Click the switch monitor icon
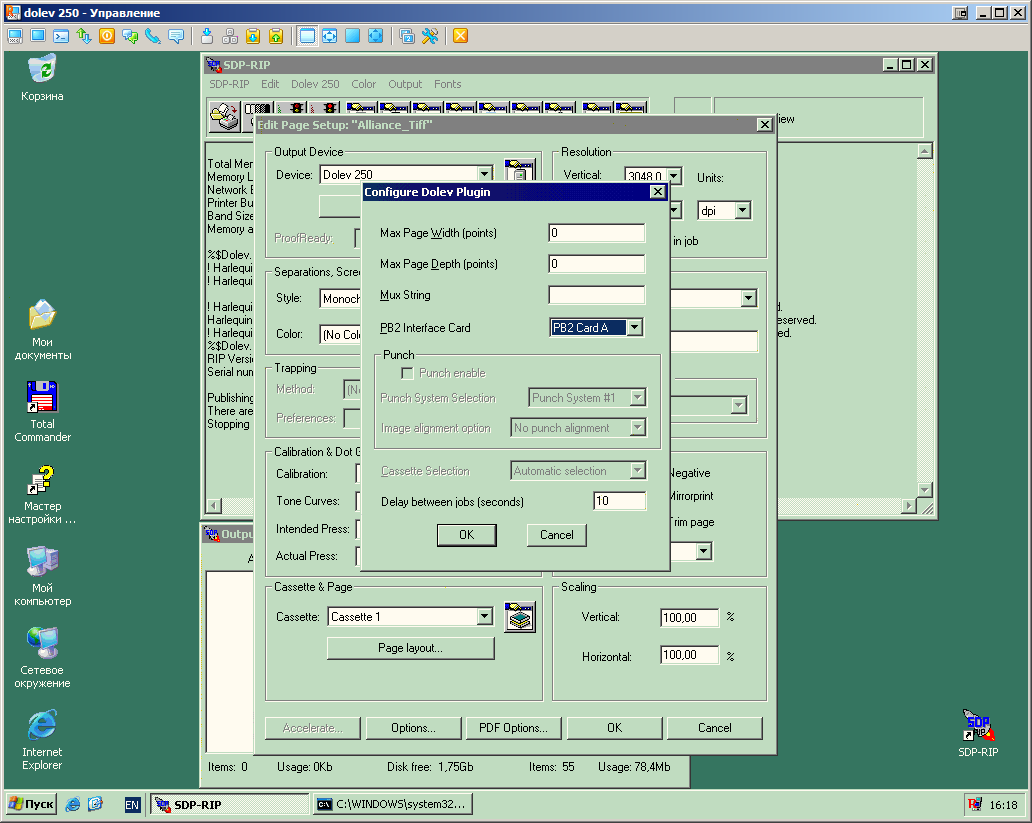Image resolution: width=1032 pixels, height=823 pixels. pos(407,36)
